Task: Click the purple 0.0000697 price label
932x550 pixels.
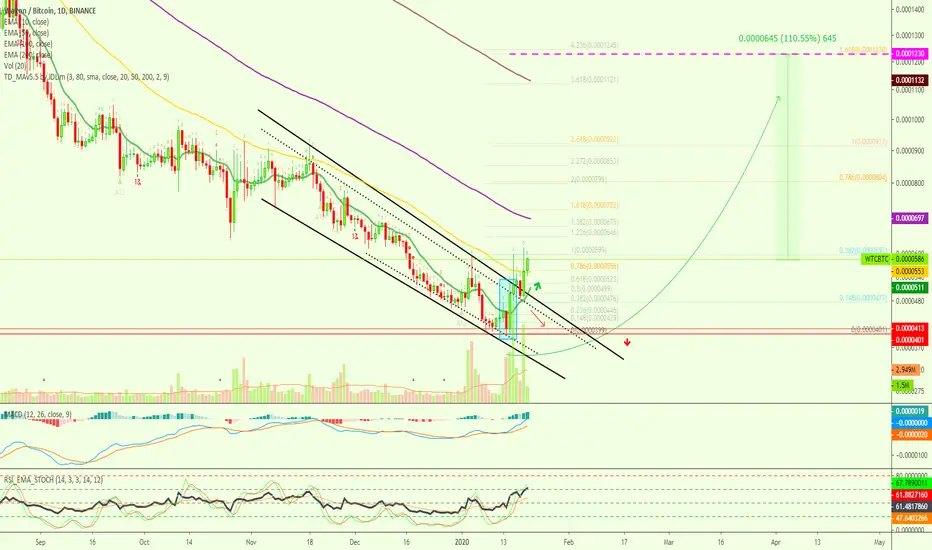Action: 909,218
